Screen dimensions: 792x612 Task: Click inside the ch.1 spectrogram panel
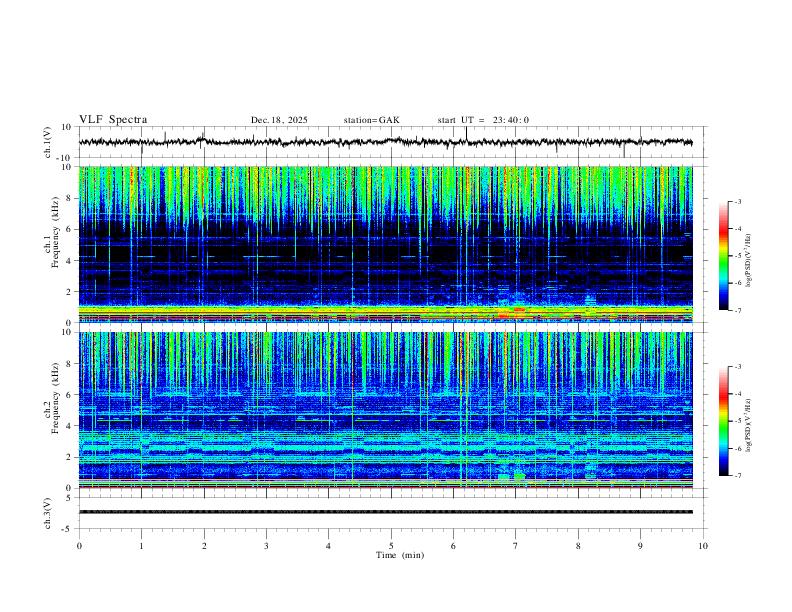(386, 244)
